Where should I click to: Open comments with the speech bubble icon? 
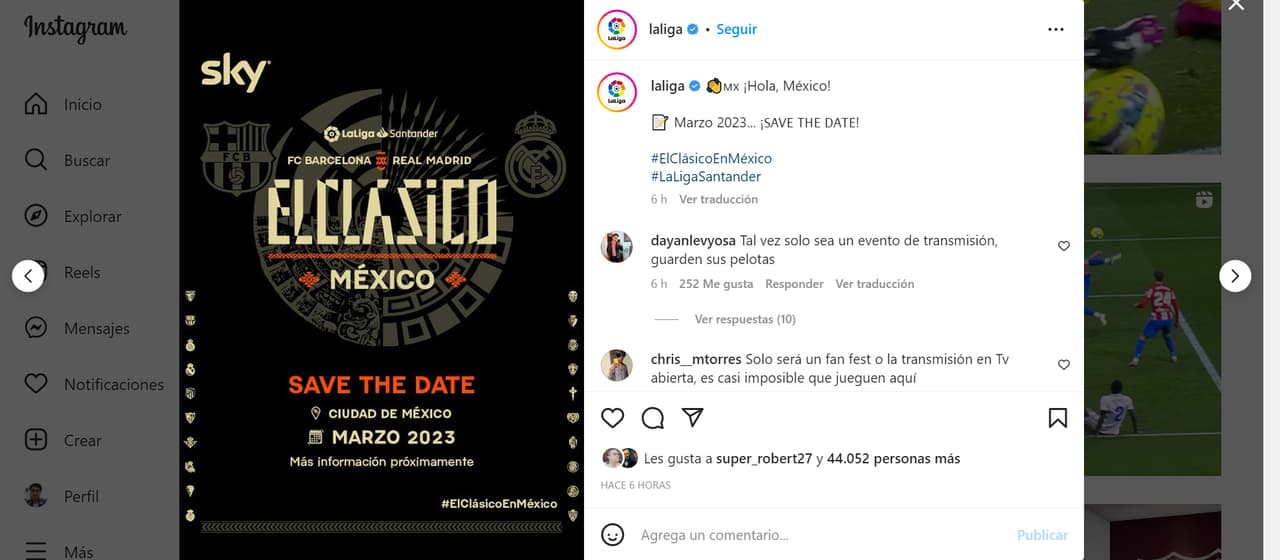(653, 418)
